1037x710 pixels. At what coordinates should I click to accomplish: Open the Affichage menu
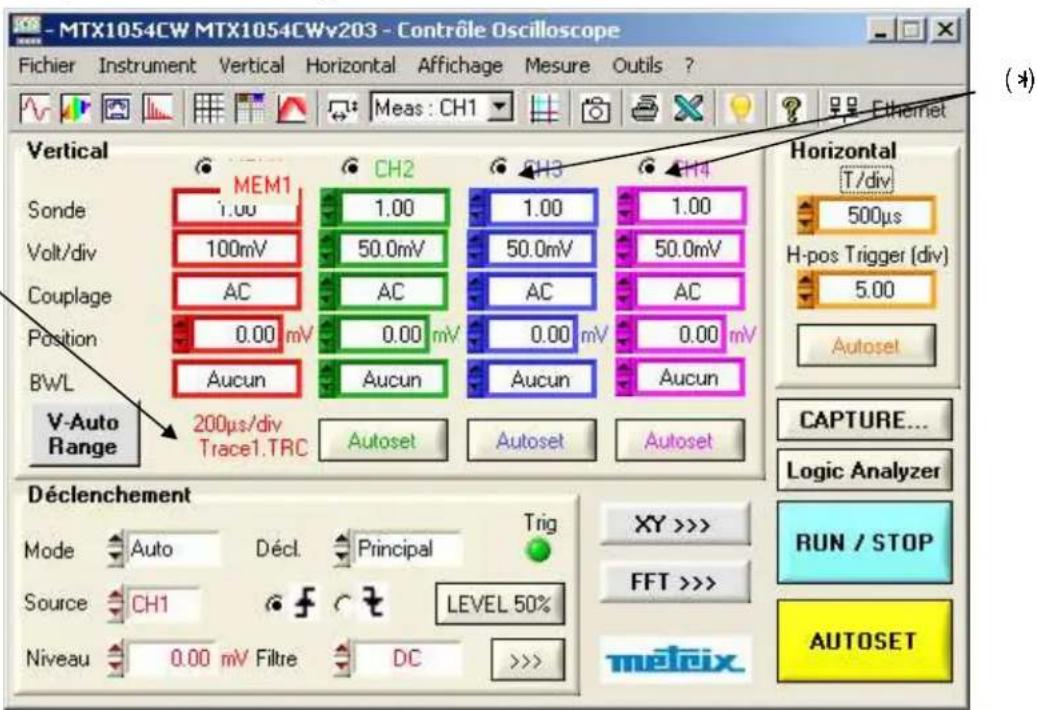pos(460,66)
